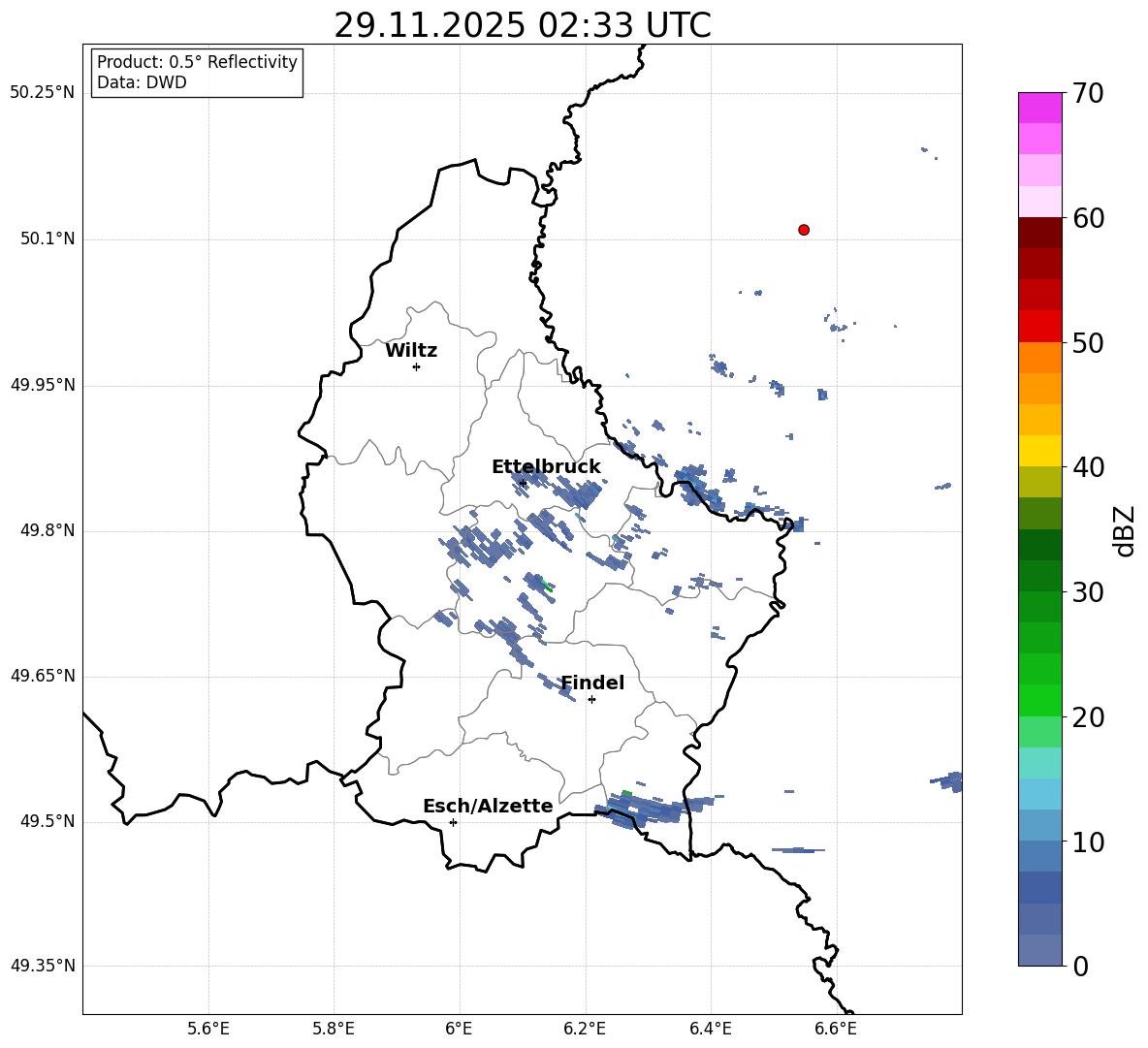Screen dimensions: 1148x1048
Task: Click the bright red colorbar segment above 50
Action: 1039,327
